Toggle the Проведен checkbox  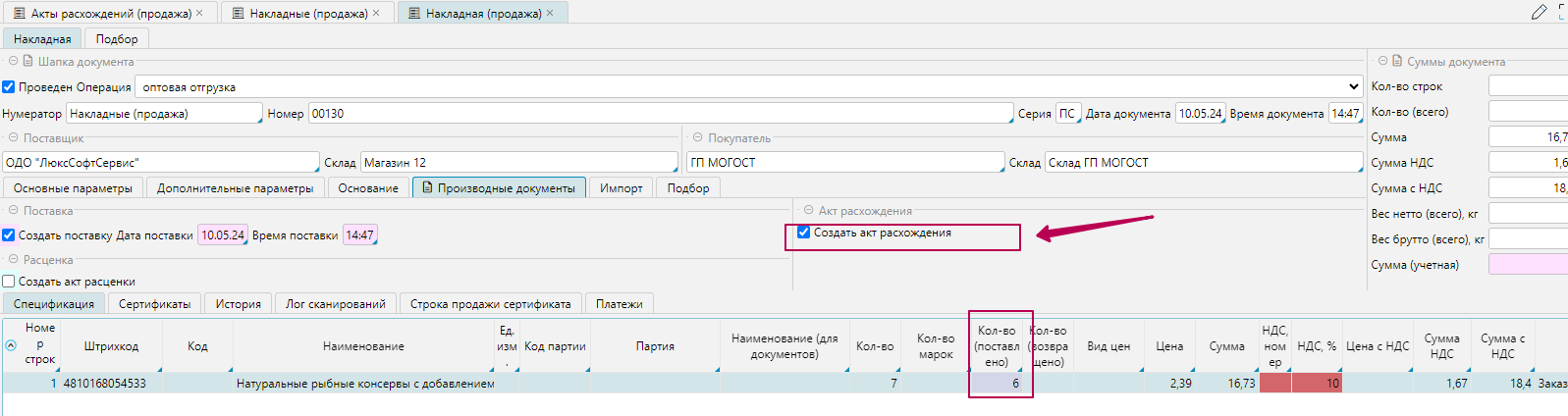(9, 87)
